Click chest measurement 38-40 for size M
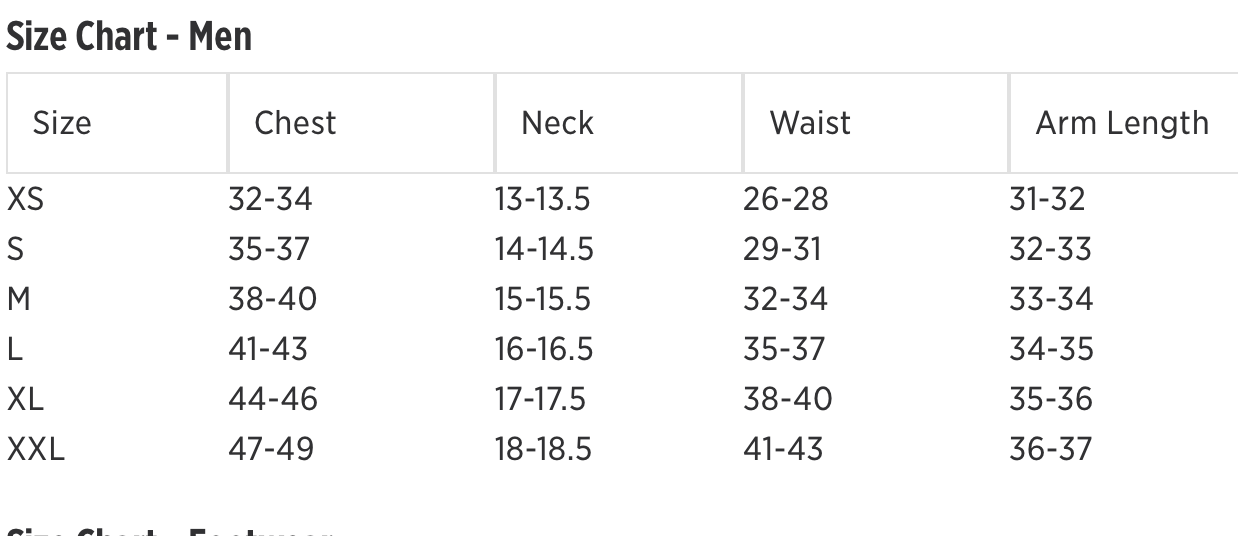 [x=272, y=299]
